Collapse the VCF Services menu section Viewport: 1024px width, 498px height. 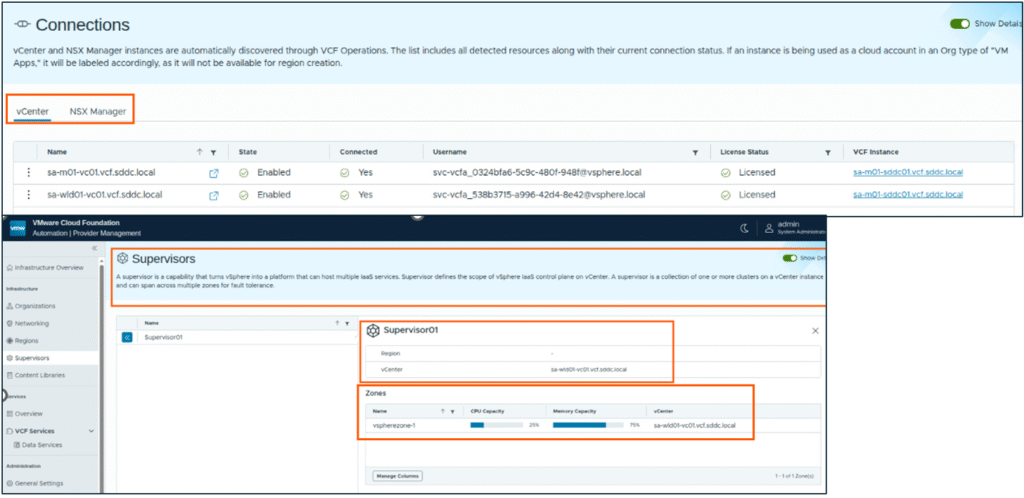[92, 431]
